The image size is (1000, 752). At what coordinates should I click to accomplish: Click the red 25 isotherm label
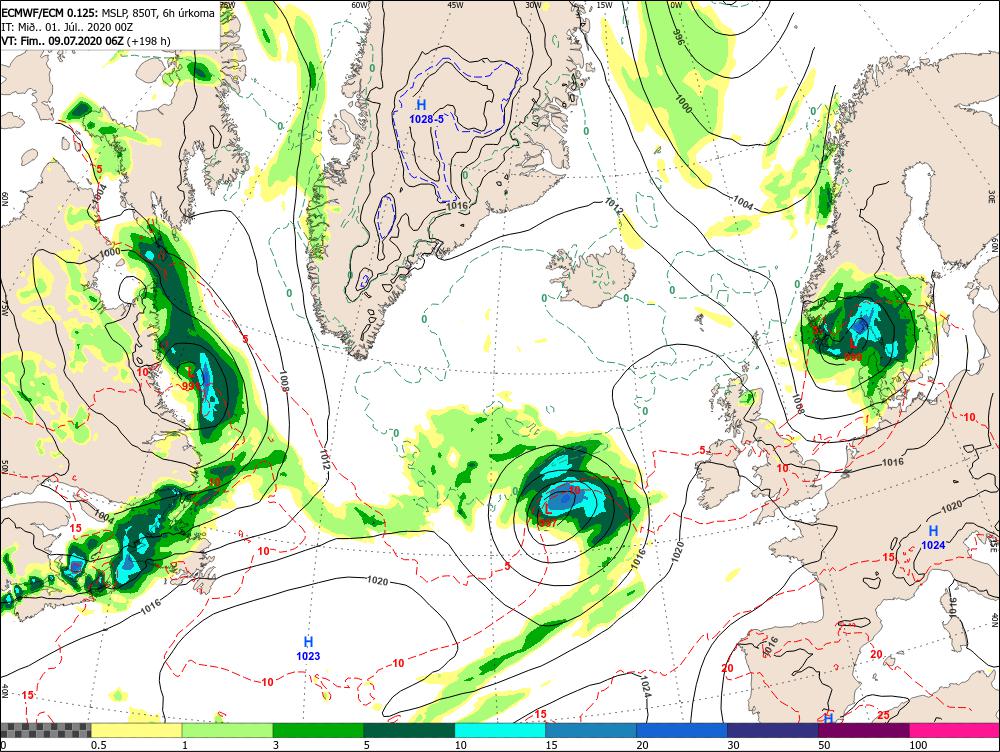[883, 715]
